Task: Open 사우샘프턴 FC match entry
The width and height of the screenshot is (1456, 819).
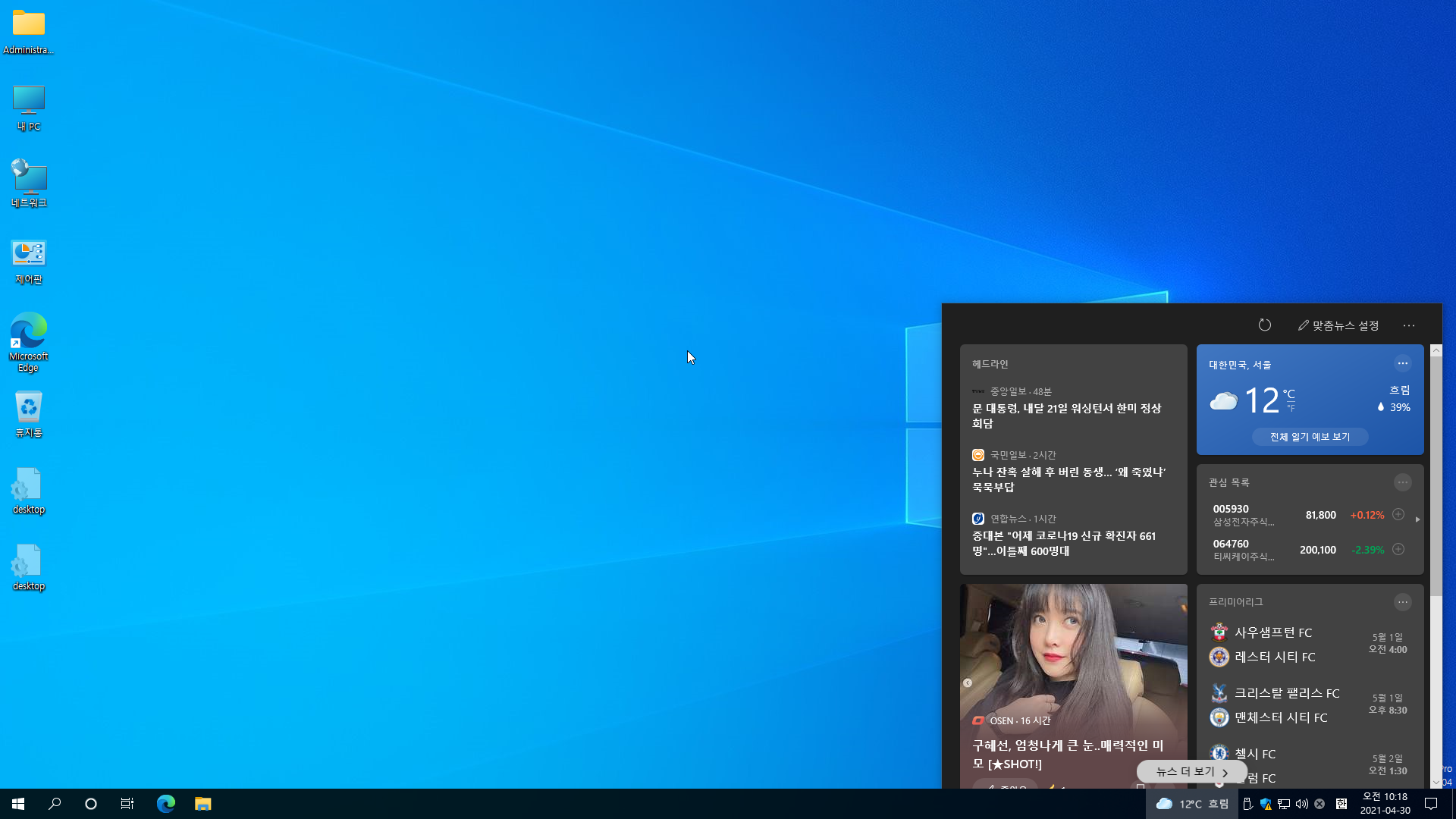Action: [x=1273, y=632]
